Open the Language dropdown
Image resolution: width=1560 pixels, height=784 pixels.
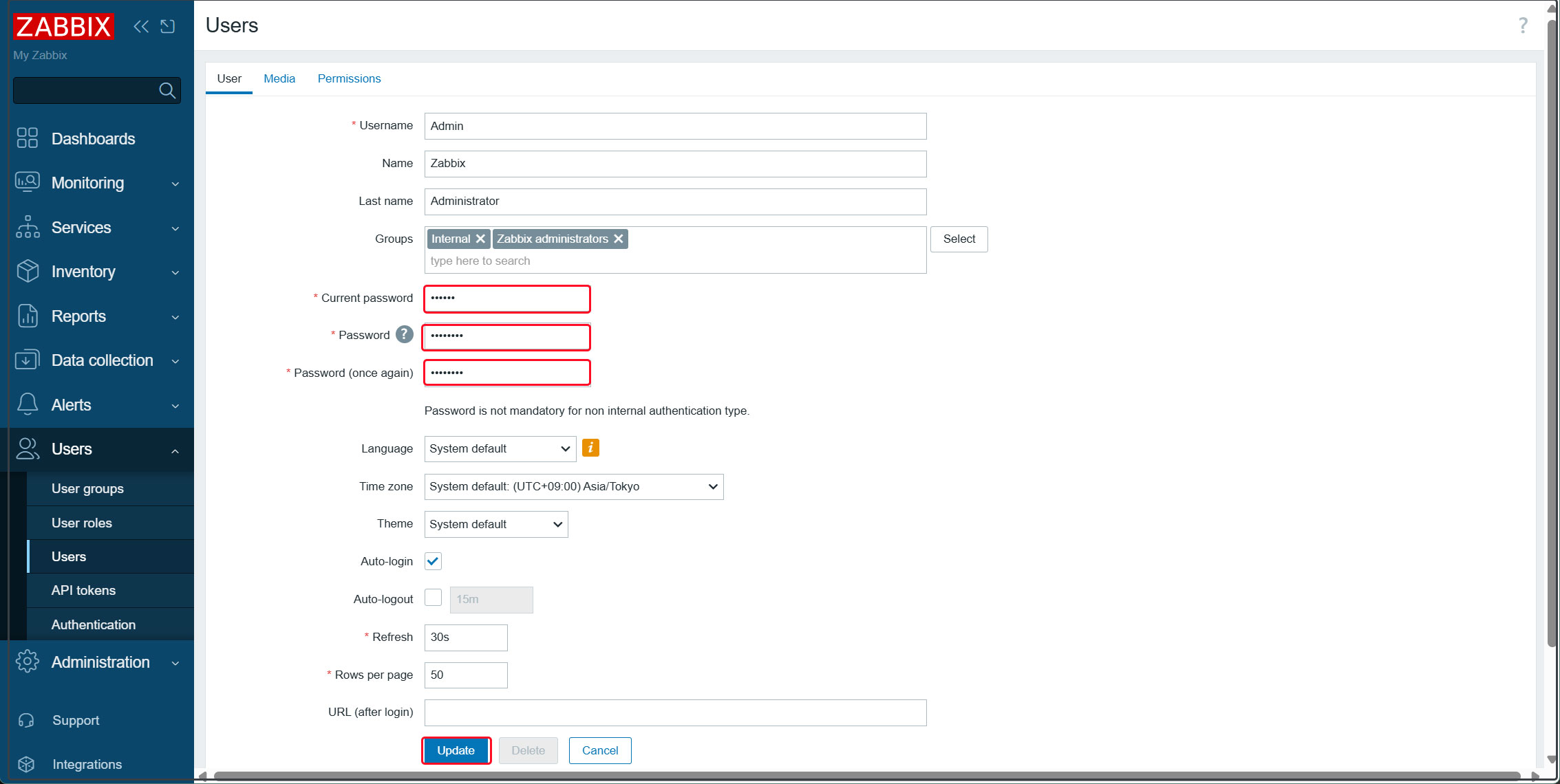(x=500, y=448)
